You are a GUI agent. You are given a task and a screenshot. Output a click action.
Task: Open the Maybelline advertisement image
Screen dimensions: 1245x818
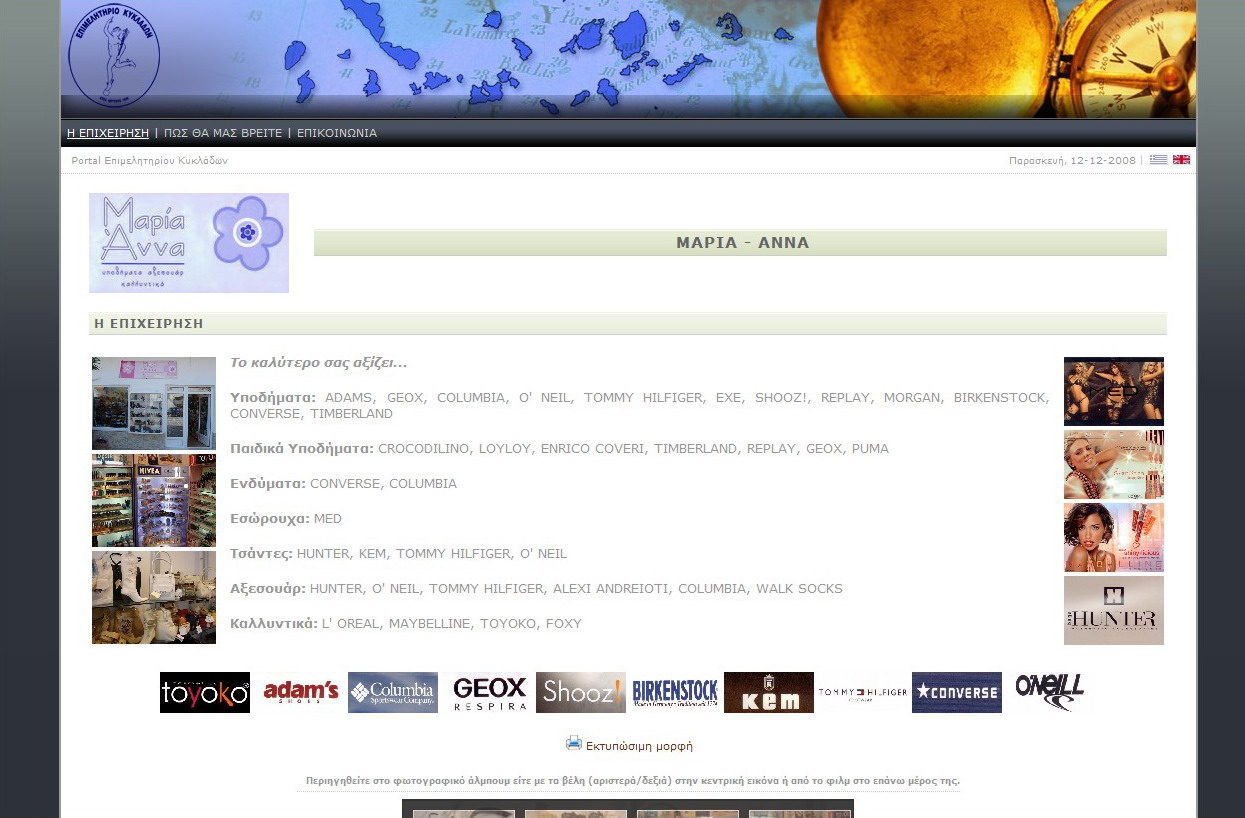1114,537
